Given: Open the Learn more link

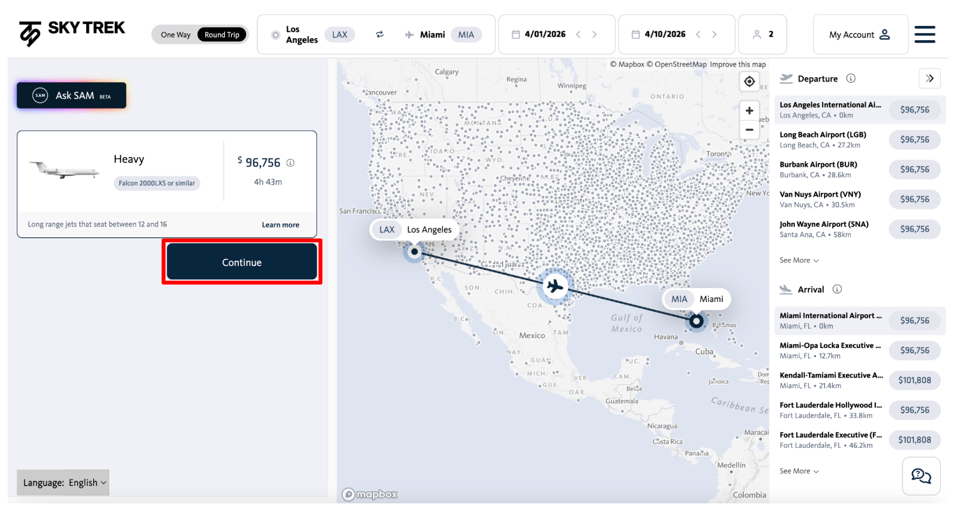Looking at the screenshot, I should [280, 225].
